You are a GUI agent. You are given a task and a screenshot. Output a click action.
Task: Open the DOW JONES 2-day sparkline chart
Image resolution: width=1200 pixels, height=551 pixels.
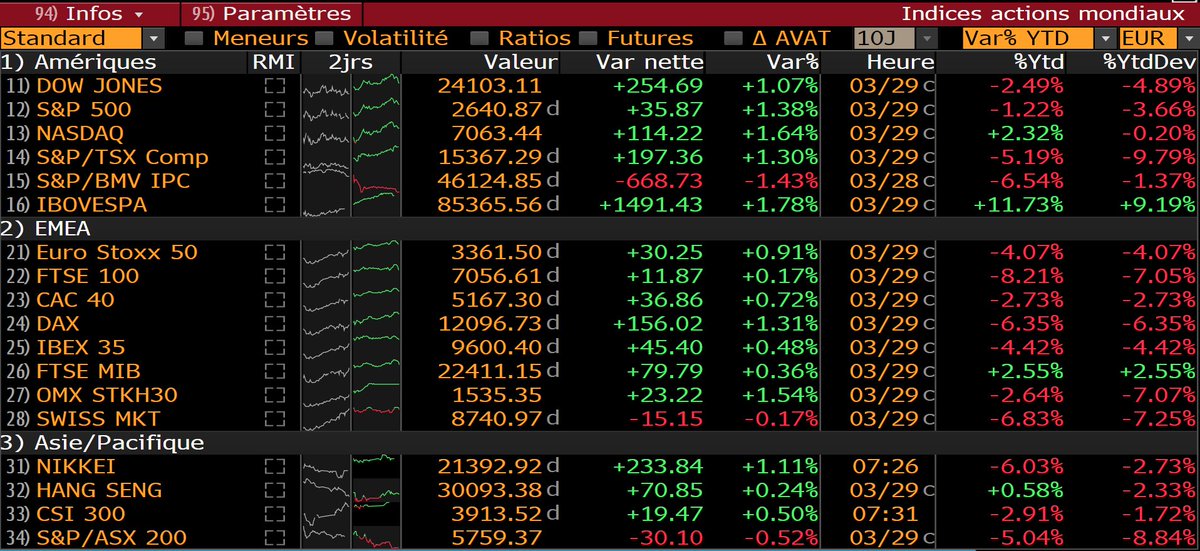(x=352, y=86)
